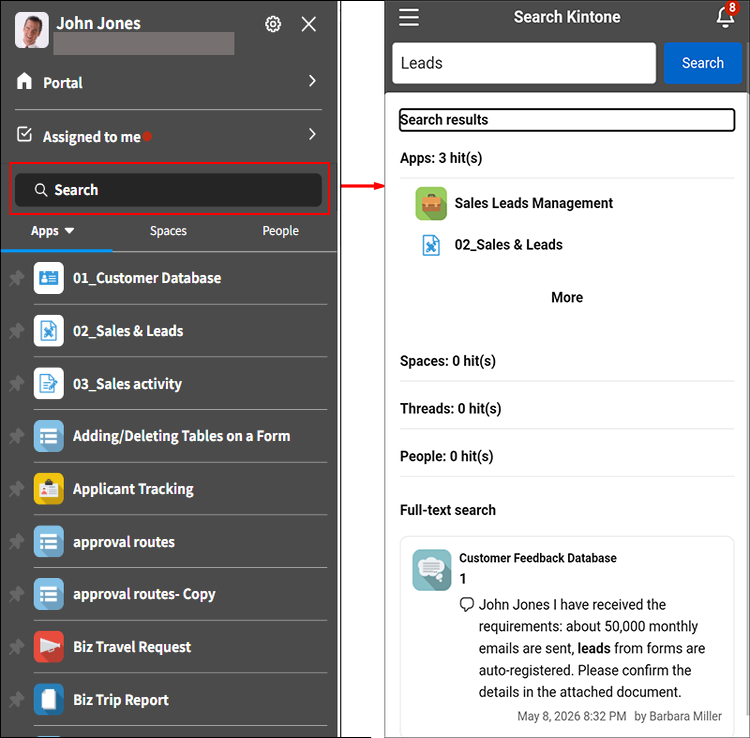This screenshot has width=750, height=738.
Task: Open 02_Sales & Leads search result link
Action: click(x=508, y=245)
